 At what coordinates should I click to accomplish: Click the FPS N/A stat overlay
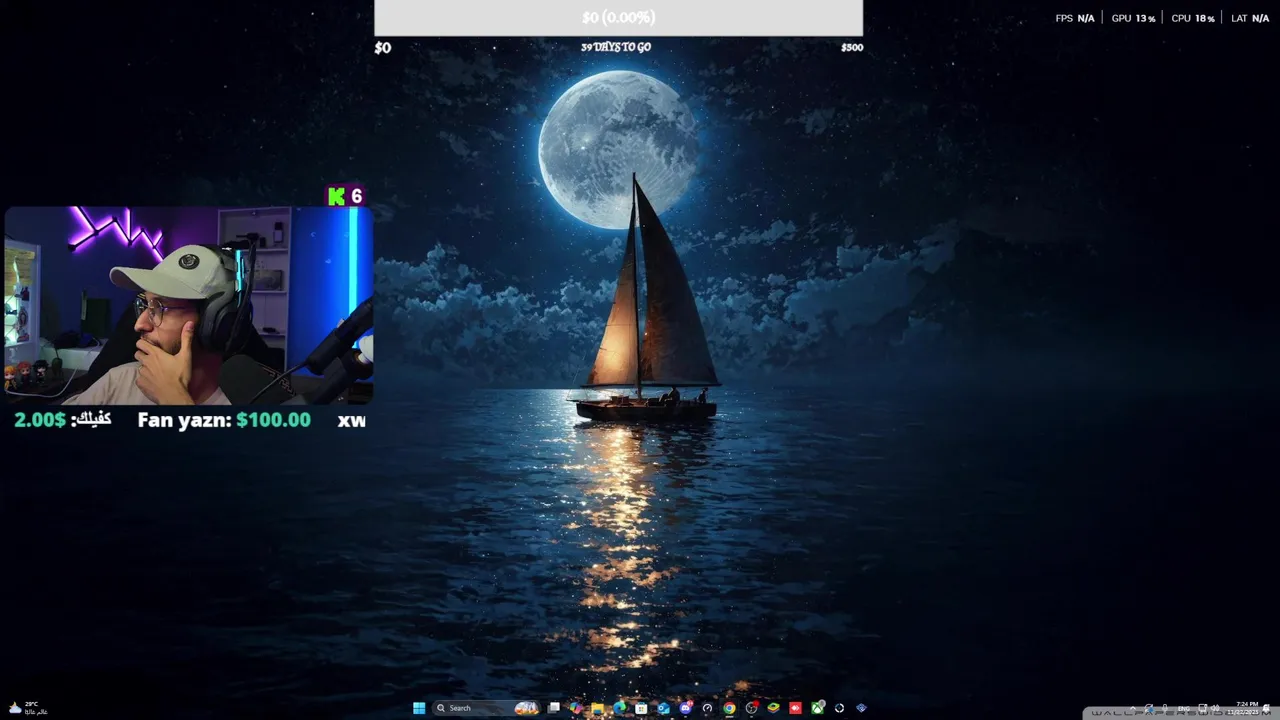point(1075,18)
